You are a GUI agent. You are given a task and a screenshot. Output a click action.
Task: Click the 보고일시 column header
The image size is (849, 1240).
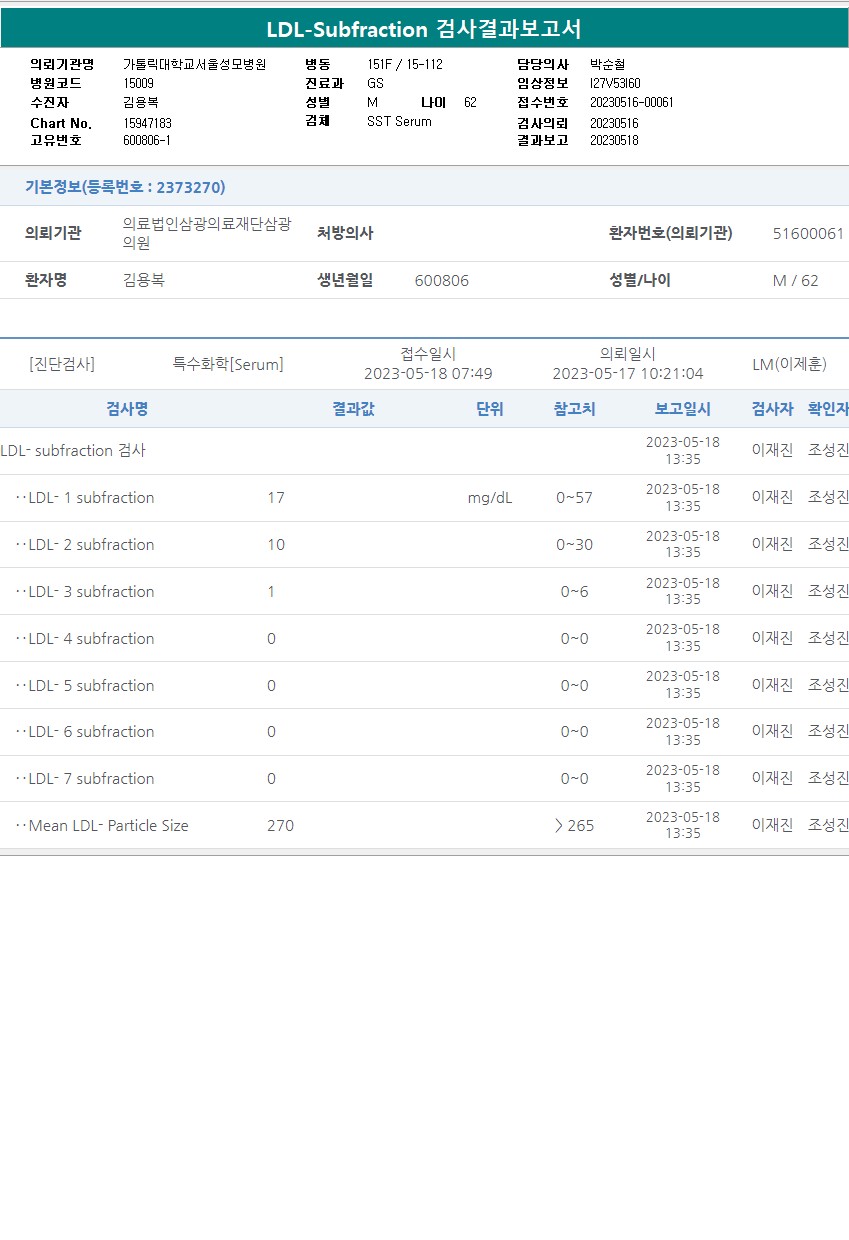point(682,409)
